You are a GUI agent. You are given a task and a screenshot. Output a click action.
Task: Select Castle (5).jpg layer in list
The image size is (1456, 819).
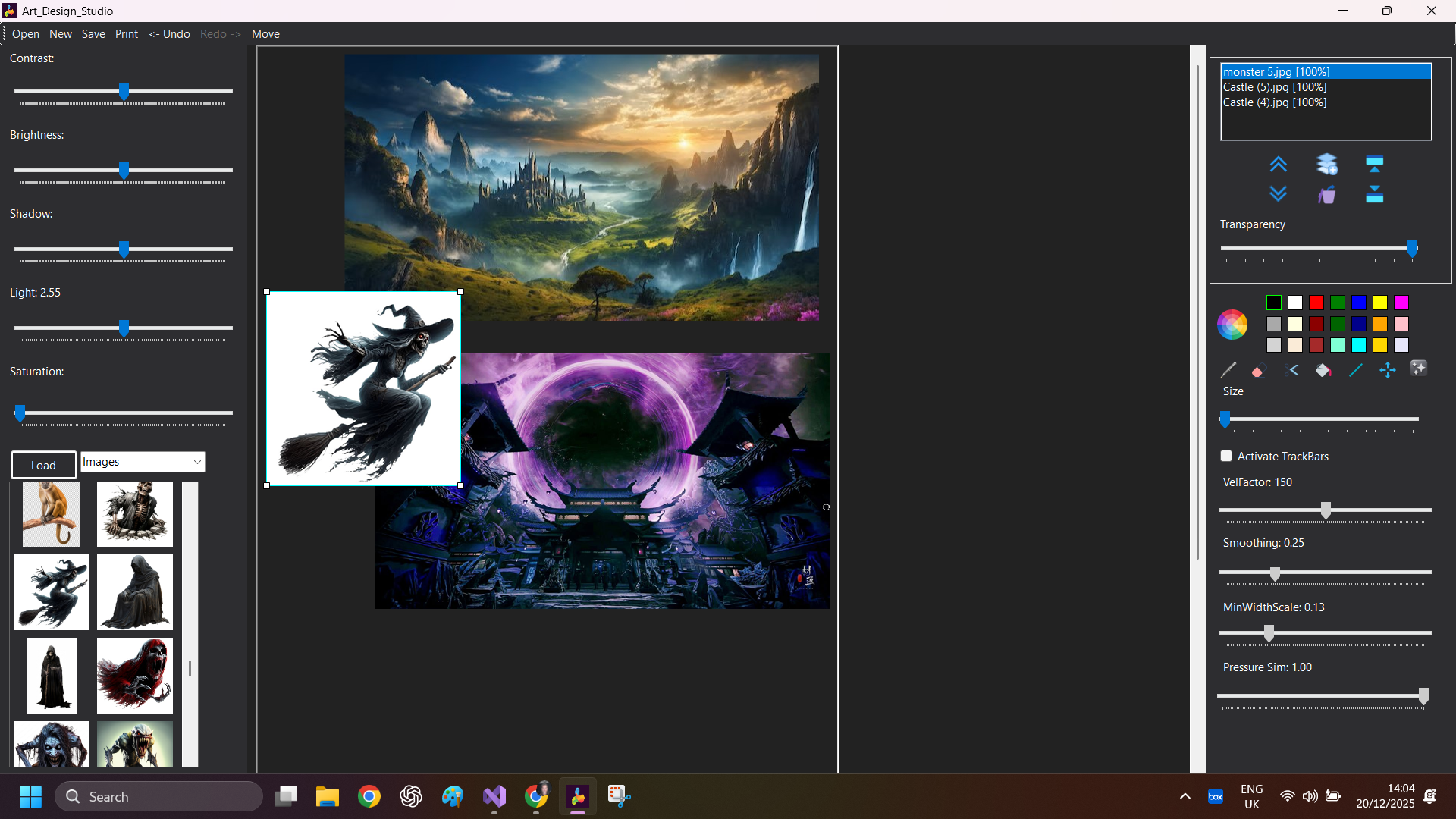tap(1275, 87)
